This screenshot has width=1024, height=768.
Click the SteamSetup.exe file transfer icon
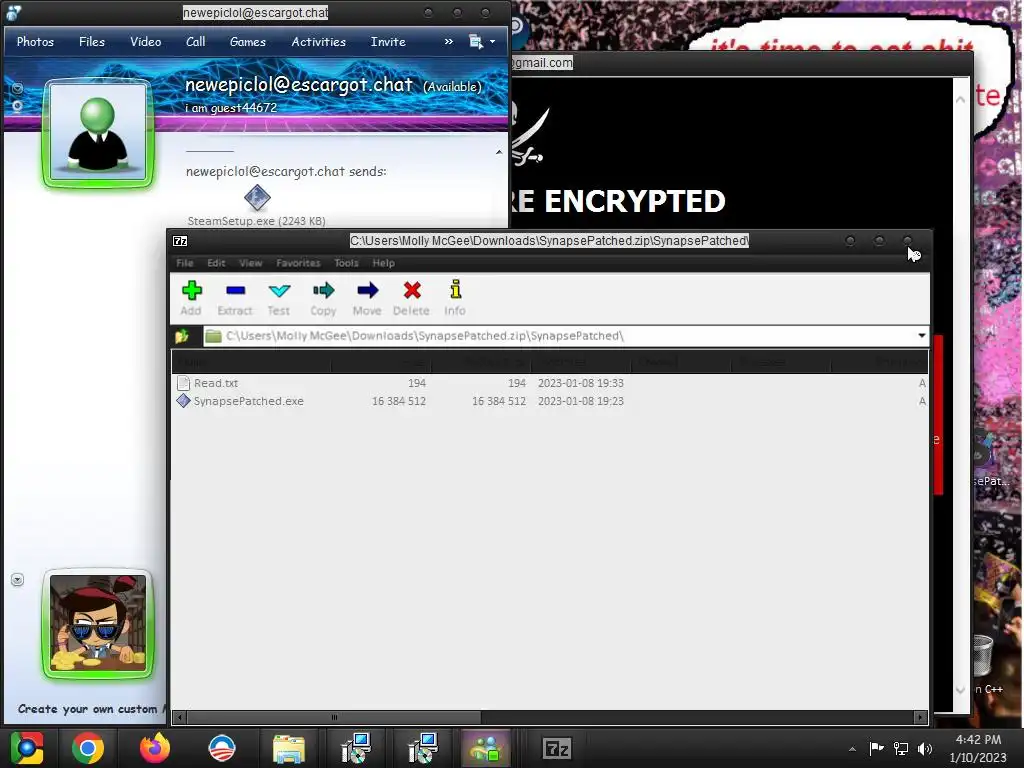click(257, 198)
